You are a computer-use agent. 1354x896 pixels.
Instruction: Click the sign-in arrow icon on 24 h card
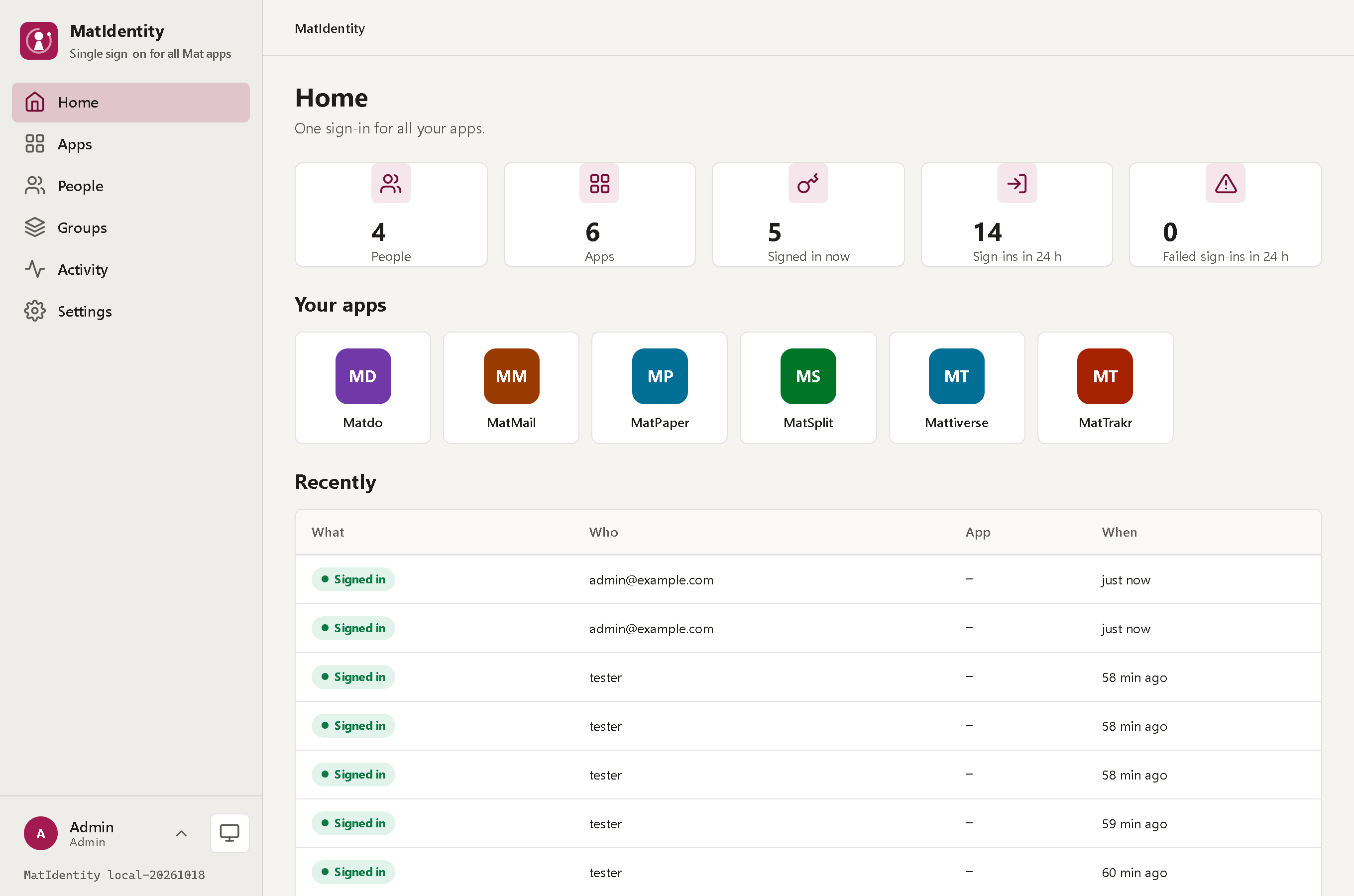click(x=1017, y=183)
